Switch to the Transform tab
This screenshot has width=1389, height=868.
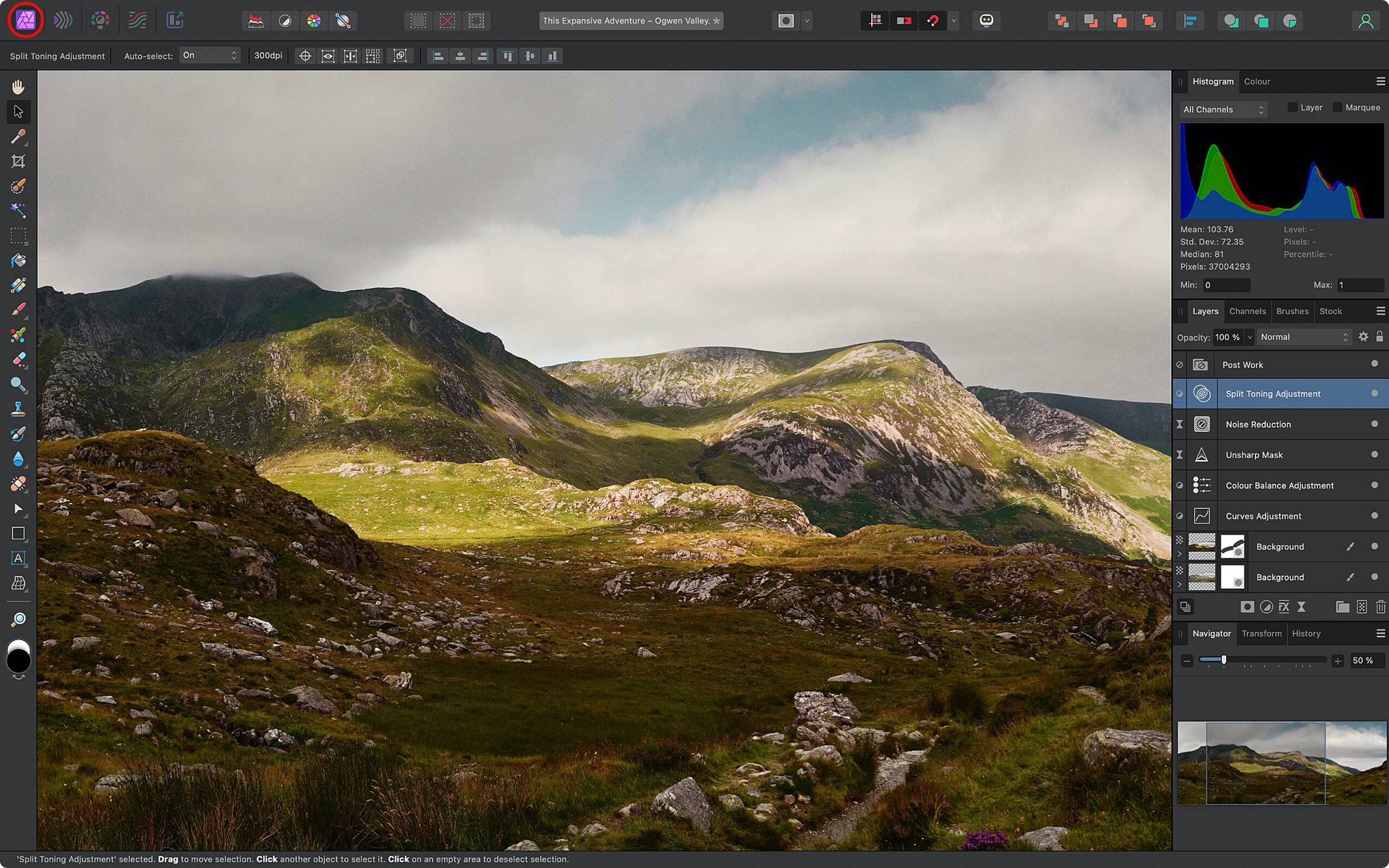pos(1261,634)
